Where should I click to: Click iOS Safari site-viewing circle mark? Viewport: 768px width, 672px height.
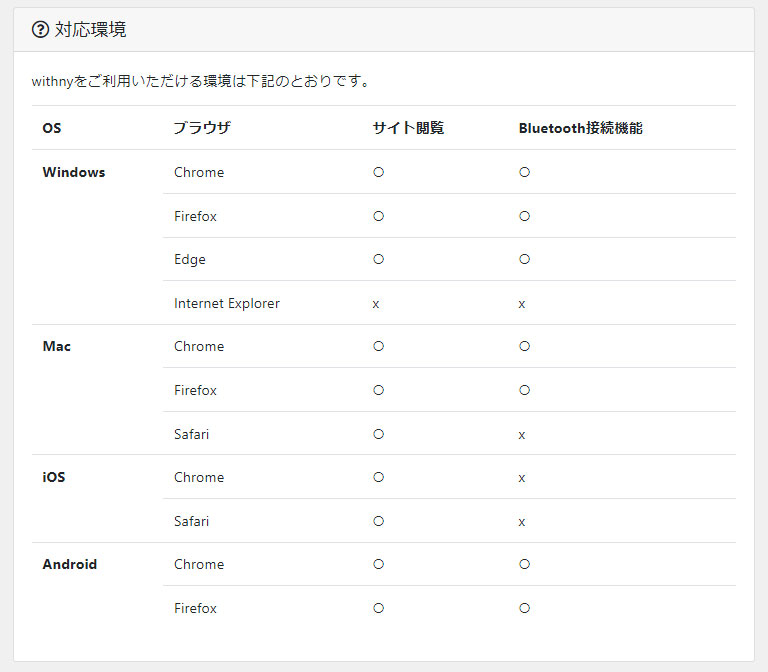[x=379, y=521]
